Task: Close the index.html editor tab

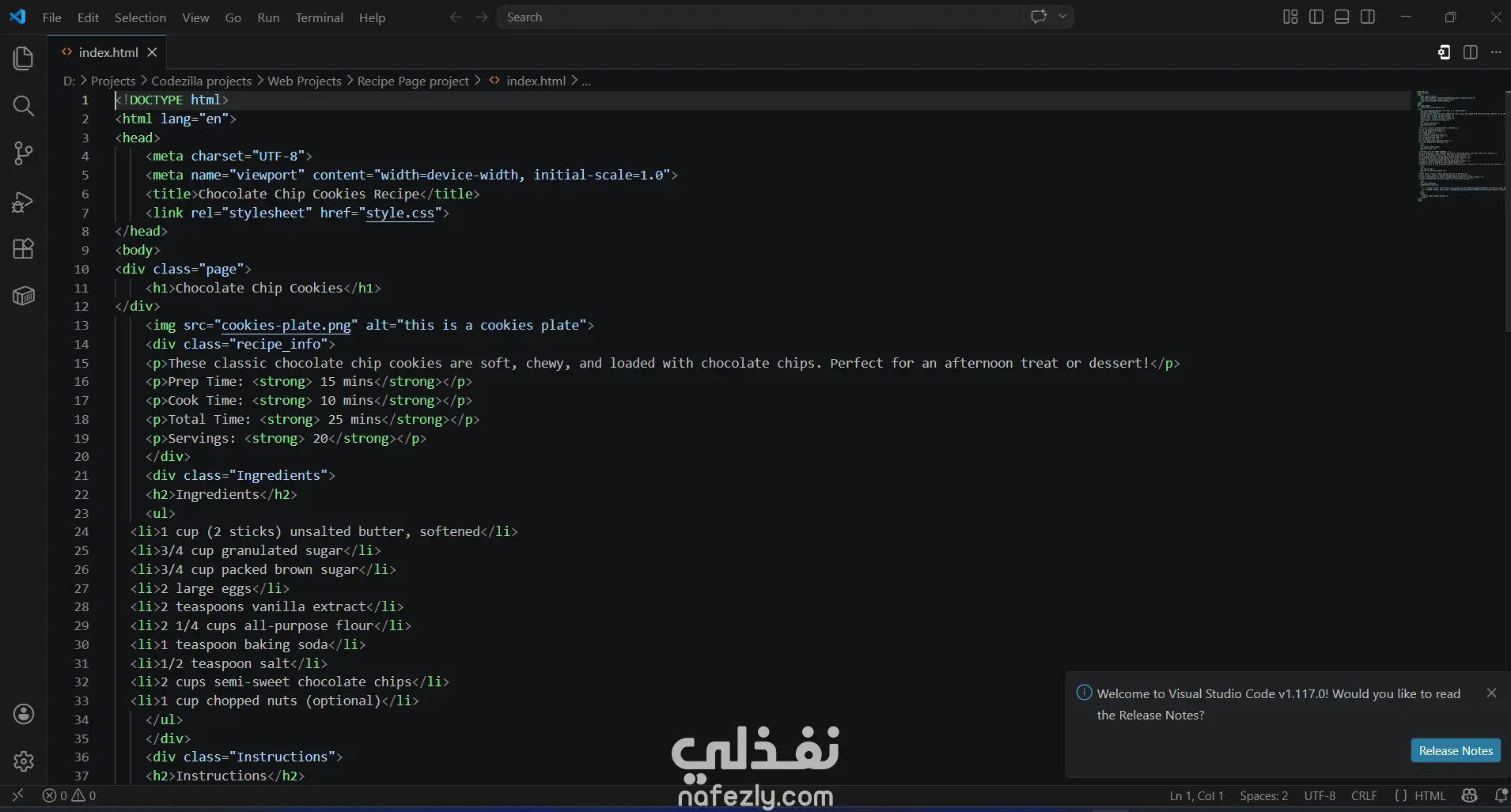Action: 153,52
